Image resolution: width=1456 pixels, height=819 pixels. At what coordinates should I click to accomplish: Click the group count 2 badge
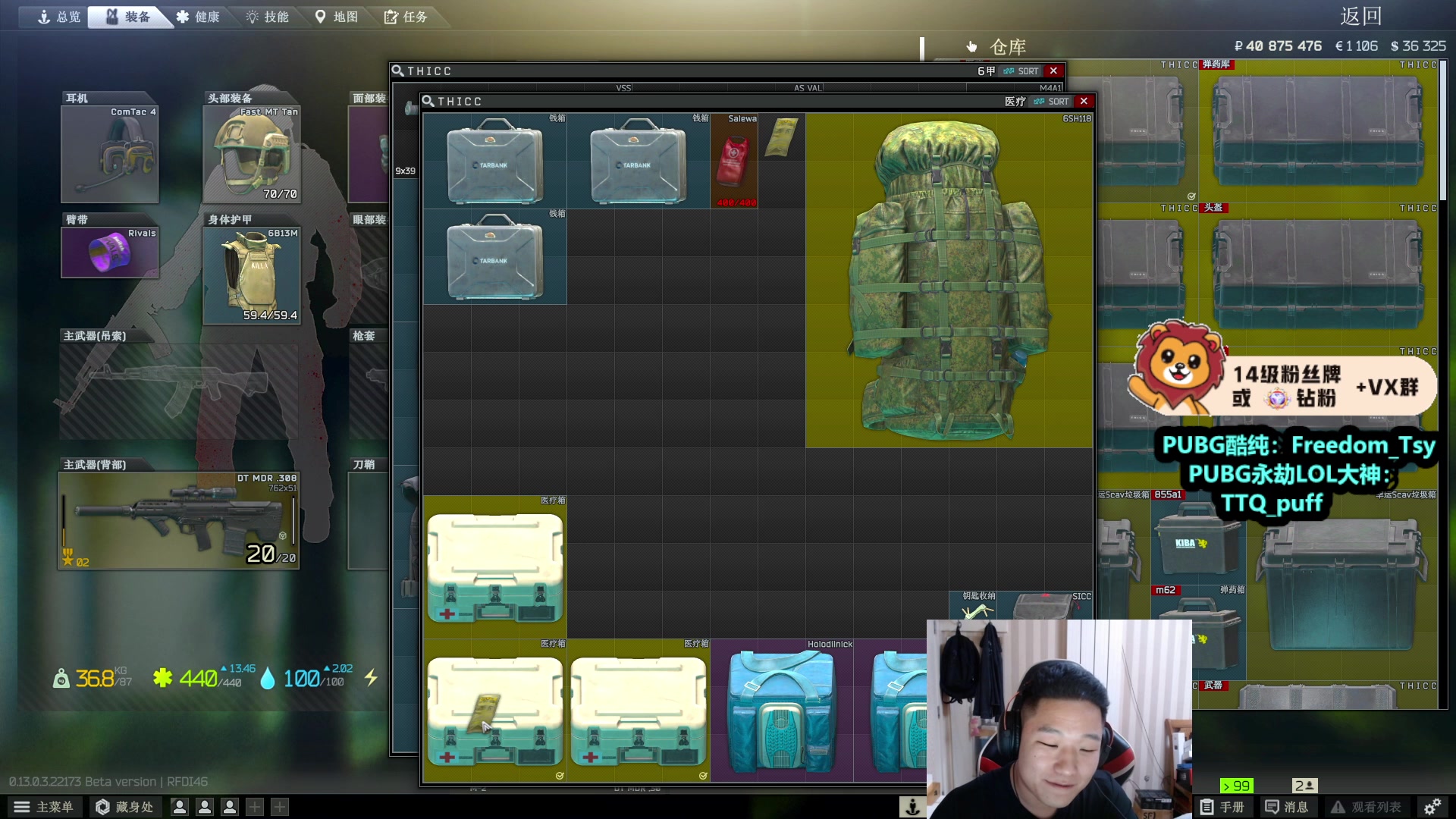coord(1304,786)
